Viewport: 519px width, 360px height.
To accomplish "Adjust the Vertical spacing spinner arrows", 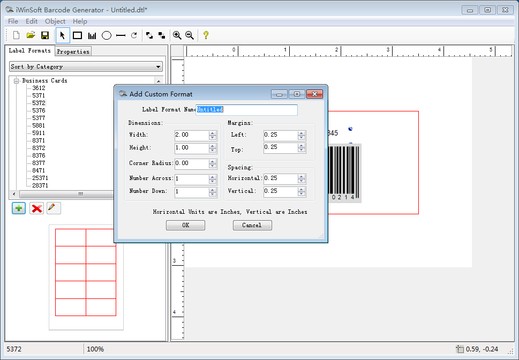I will point(301,191).
